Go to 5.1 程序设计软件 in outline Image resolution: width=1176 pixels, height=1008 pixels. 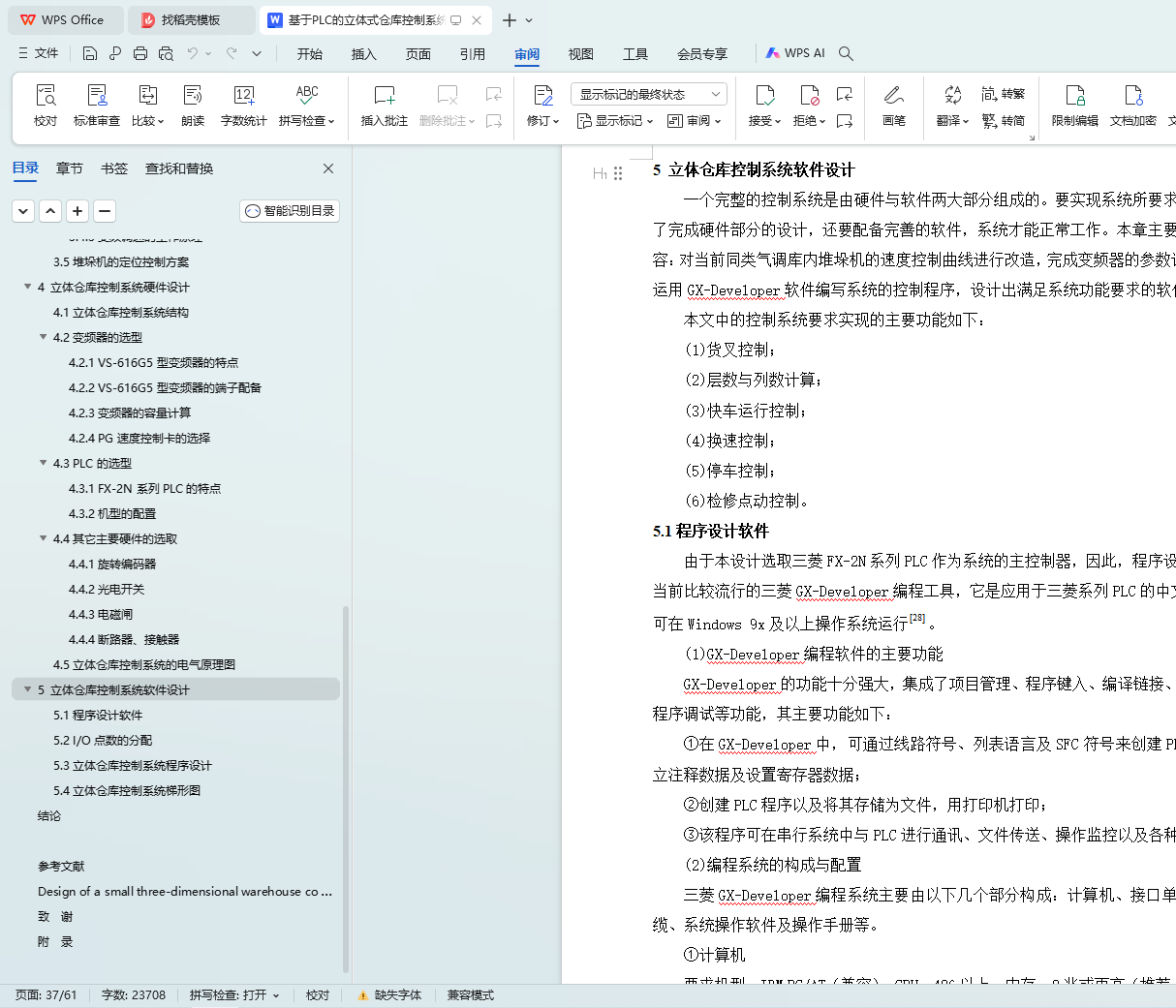[97, 715]
